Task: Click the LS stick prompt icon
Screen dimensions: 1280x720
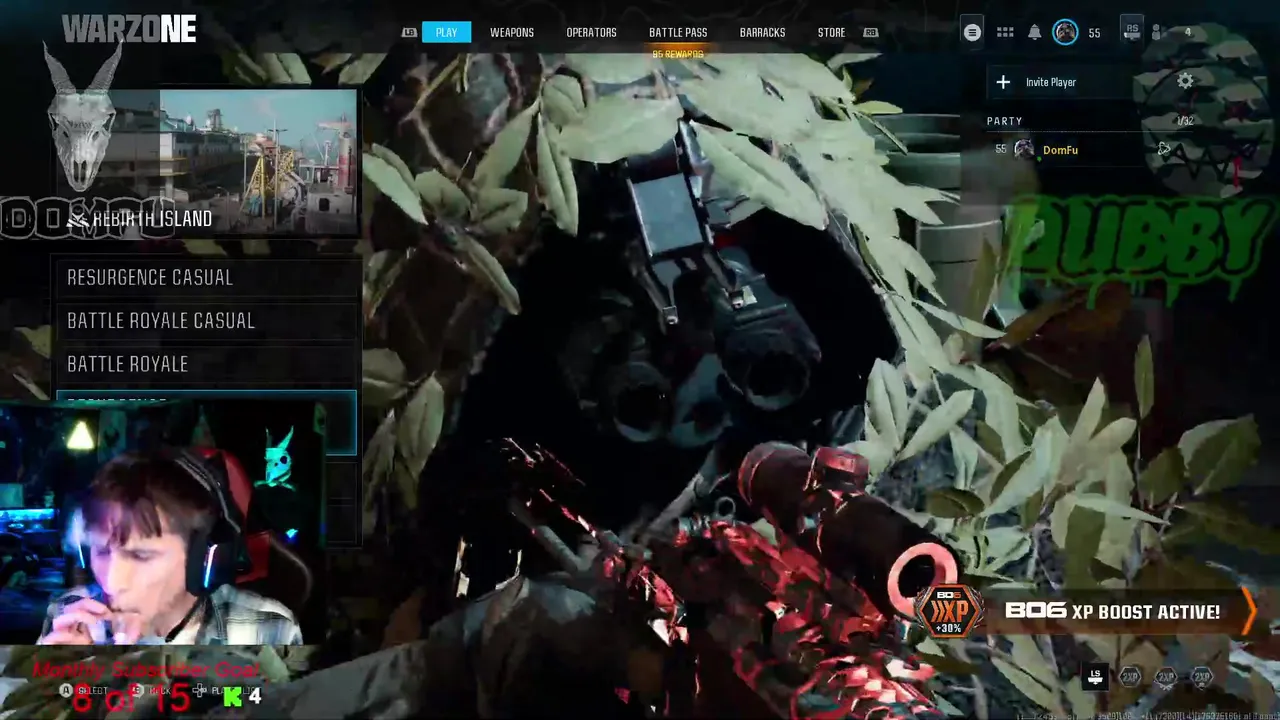Action: [x=1096, y=677]
